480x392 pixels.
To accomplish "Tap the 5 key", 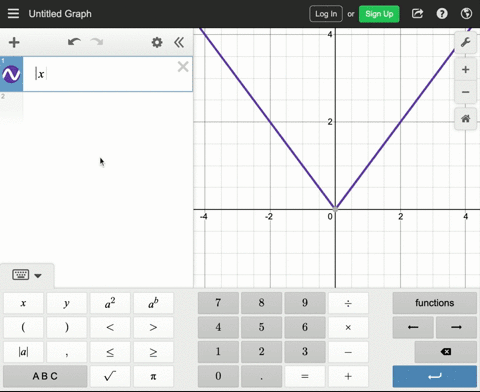I will tap(262, 327).
